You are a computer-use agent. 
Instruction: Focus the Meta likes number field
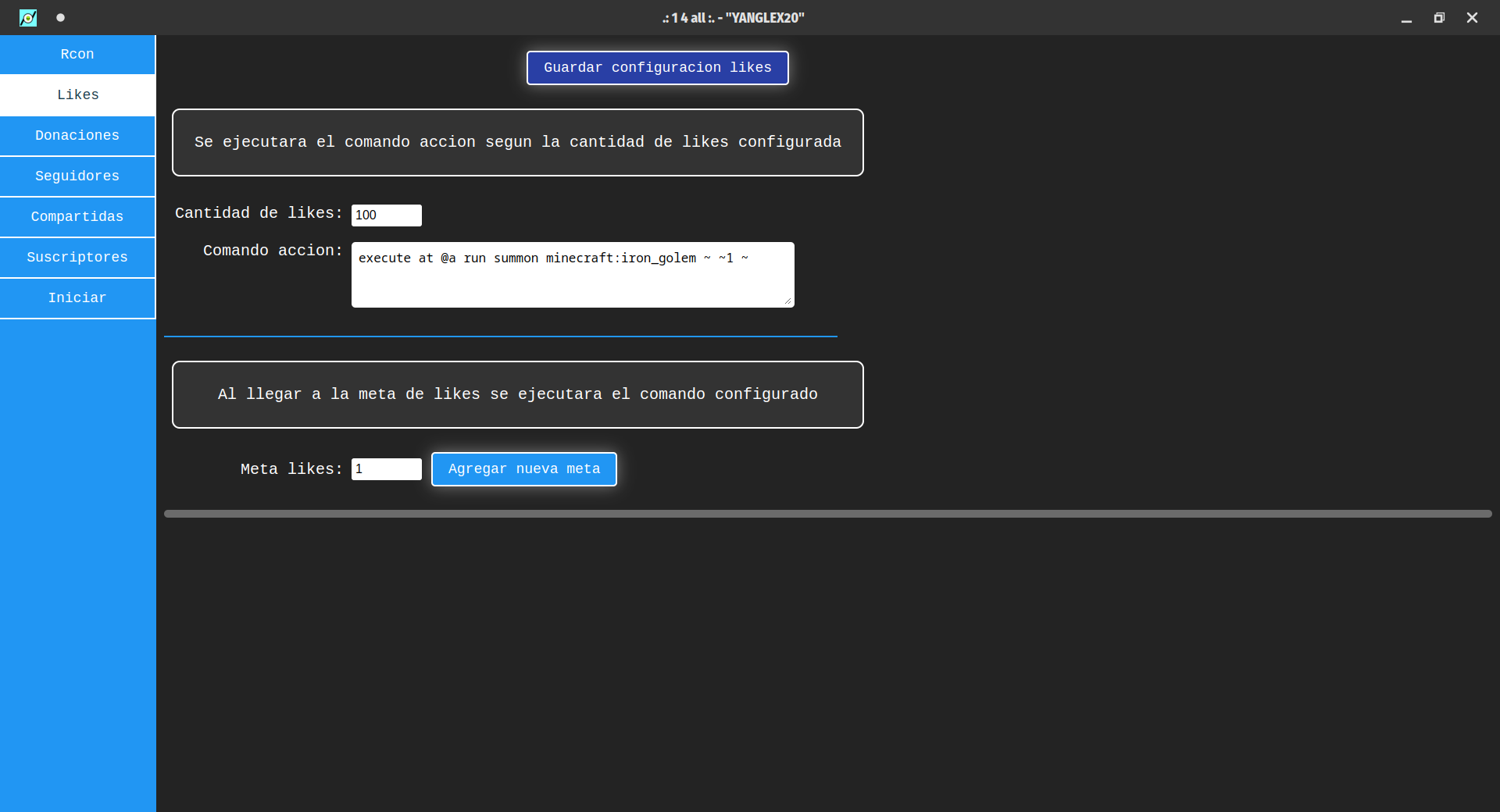pos(386,469)
